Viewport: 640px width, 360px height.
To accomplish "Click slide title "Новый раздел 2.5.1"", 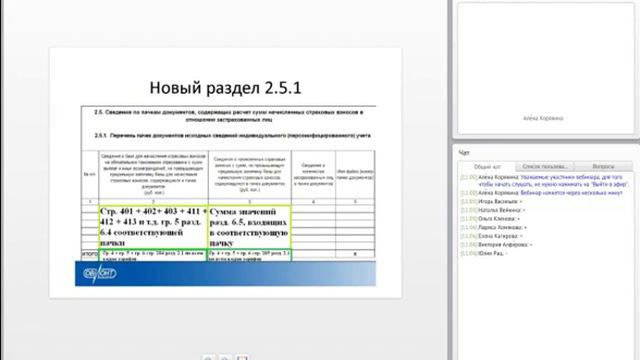I will [x=225, y=88].
